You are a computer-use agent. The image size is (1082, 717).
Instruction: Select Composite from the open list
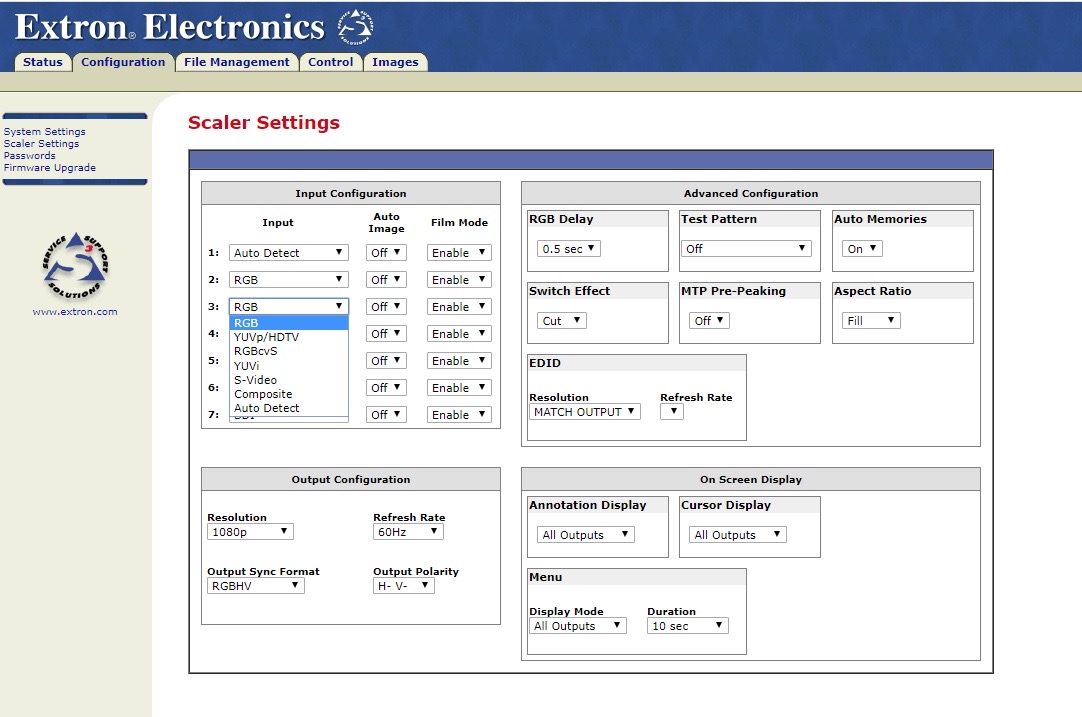coord(288,394)
